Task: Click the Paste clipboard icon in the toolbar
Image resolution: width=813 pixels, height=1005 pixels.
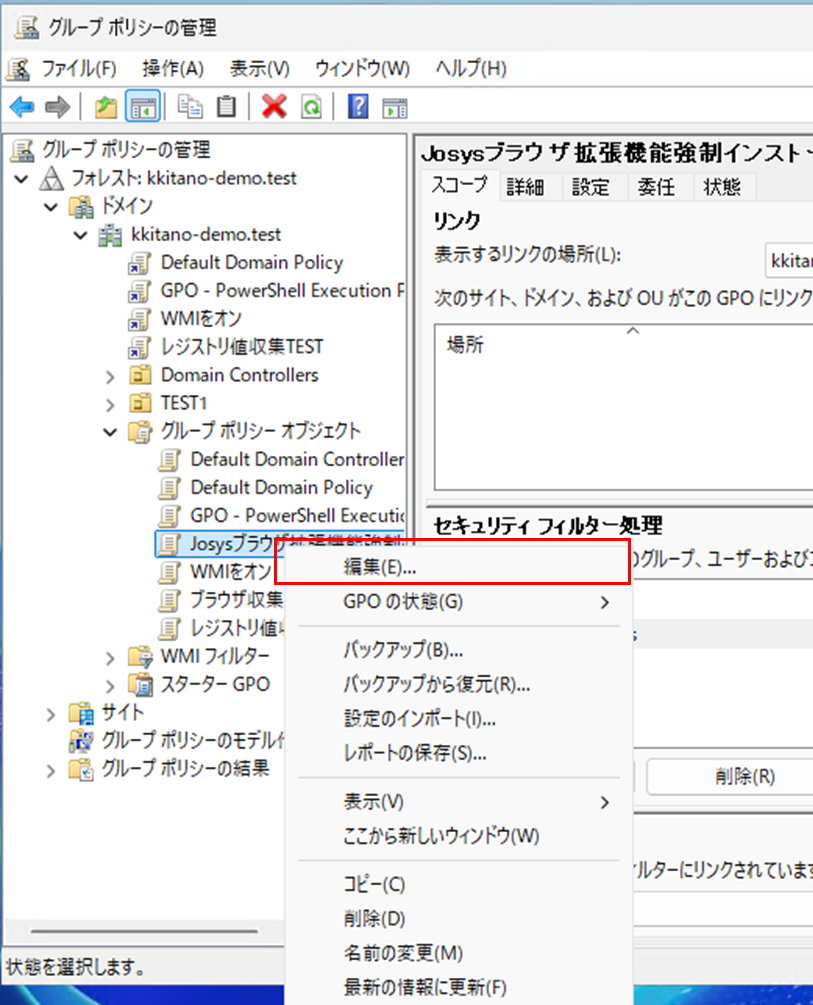Action: point(227,107)
